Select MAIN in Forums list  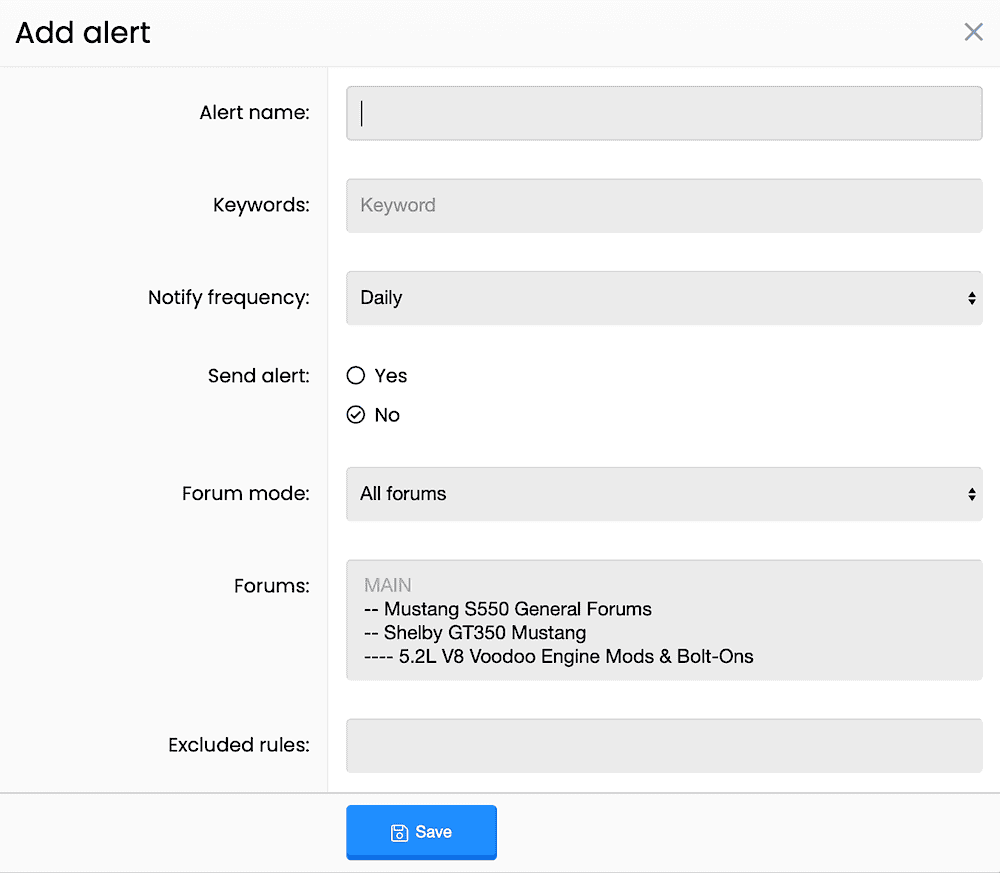[388, 585]
